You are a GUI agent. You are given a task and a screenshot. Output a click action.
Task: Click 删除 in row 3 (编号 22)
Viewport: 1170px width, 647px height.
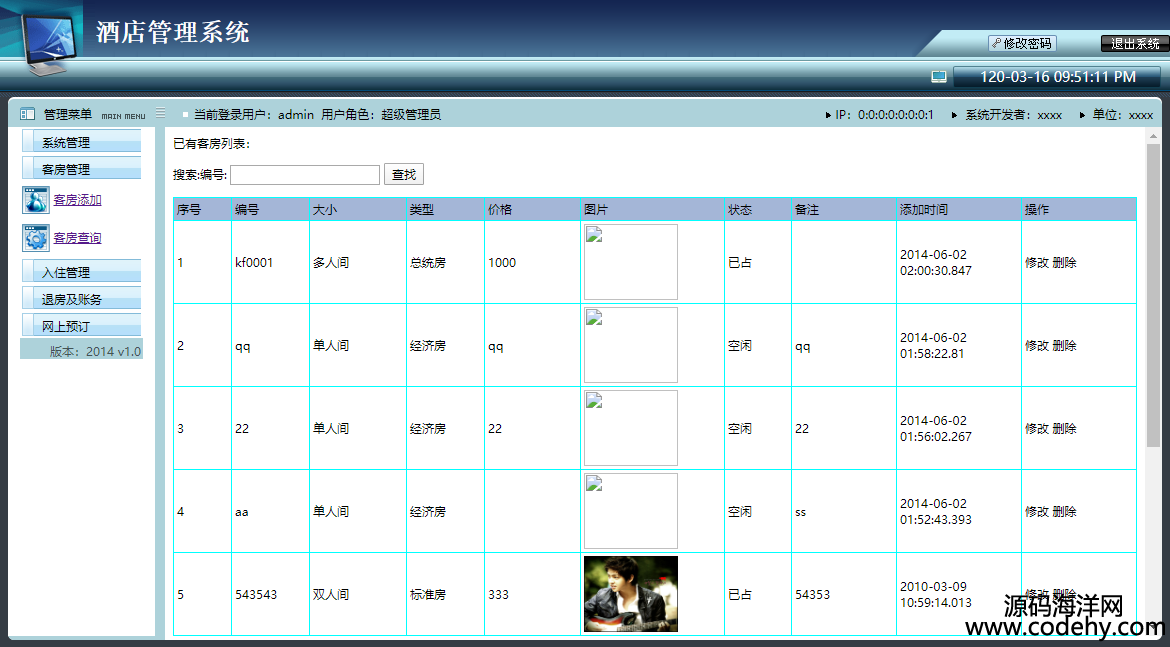coord(1065,428)
